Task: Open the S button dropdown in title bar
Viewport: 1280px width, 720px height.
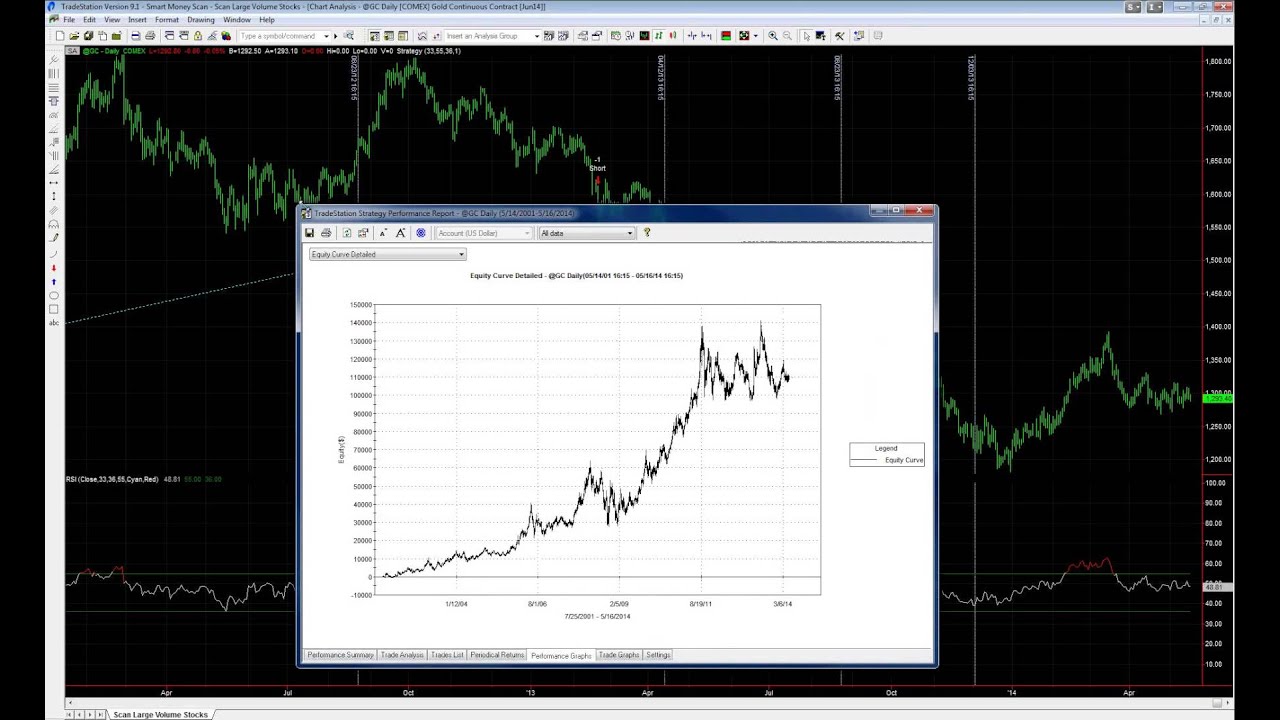Action: [1133, 7]
